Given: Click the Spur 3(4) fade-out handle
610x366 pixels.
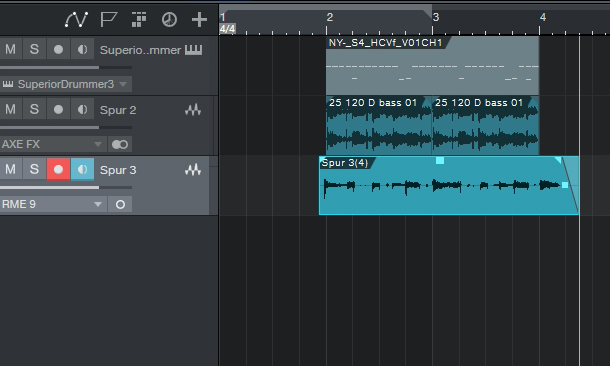Looking at the screenshot, I should pos(557,160).
